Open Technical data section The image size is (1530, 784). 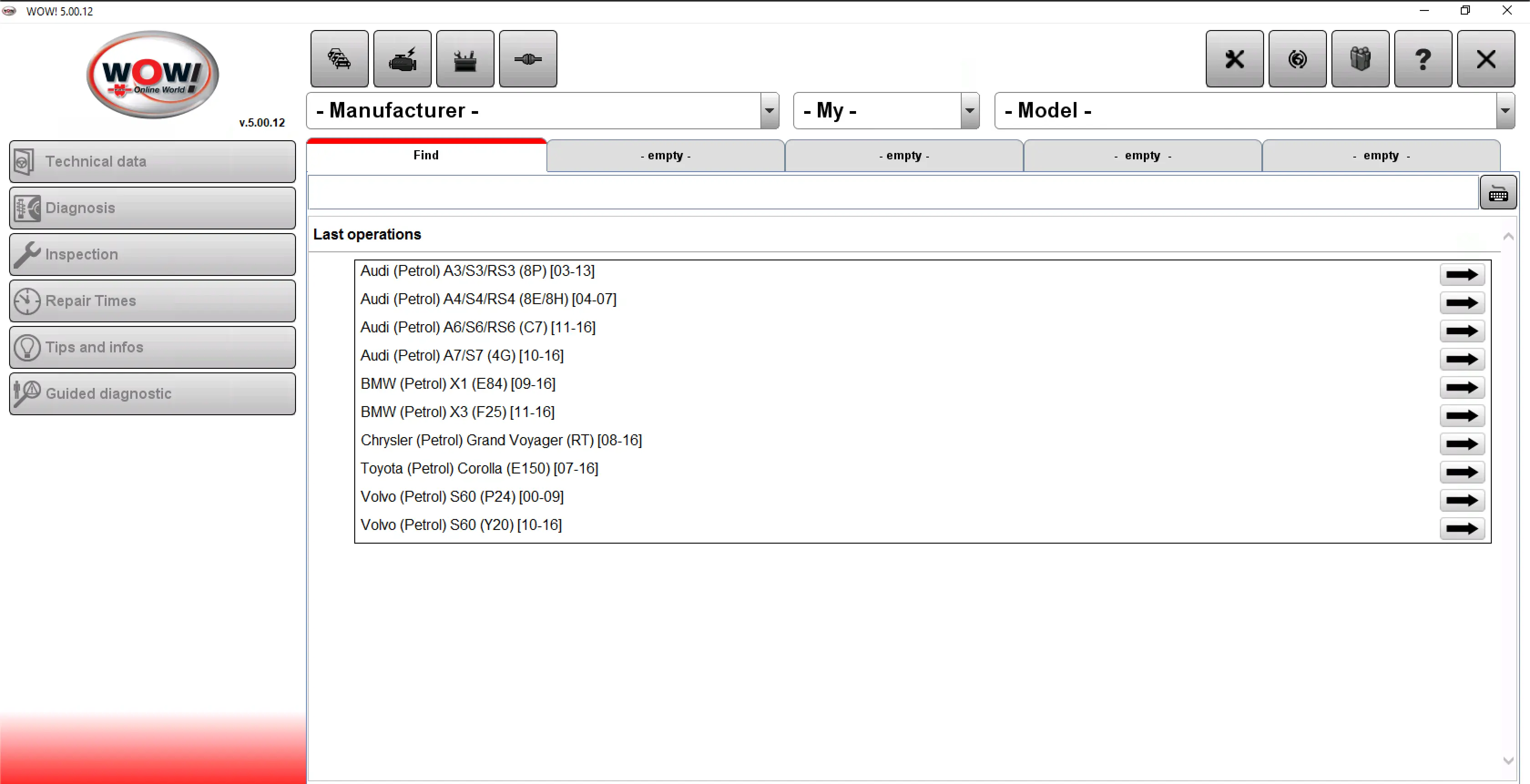(152, 161)
